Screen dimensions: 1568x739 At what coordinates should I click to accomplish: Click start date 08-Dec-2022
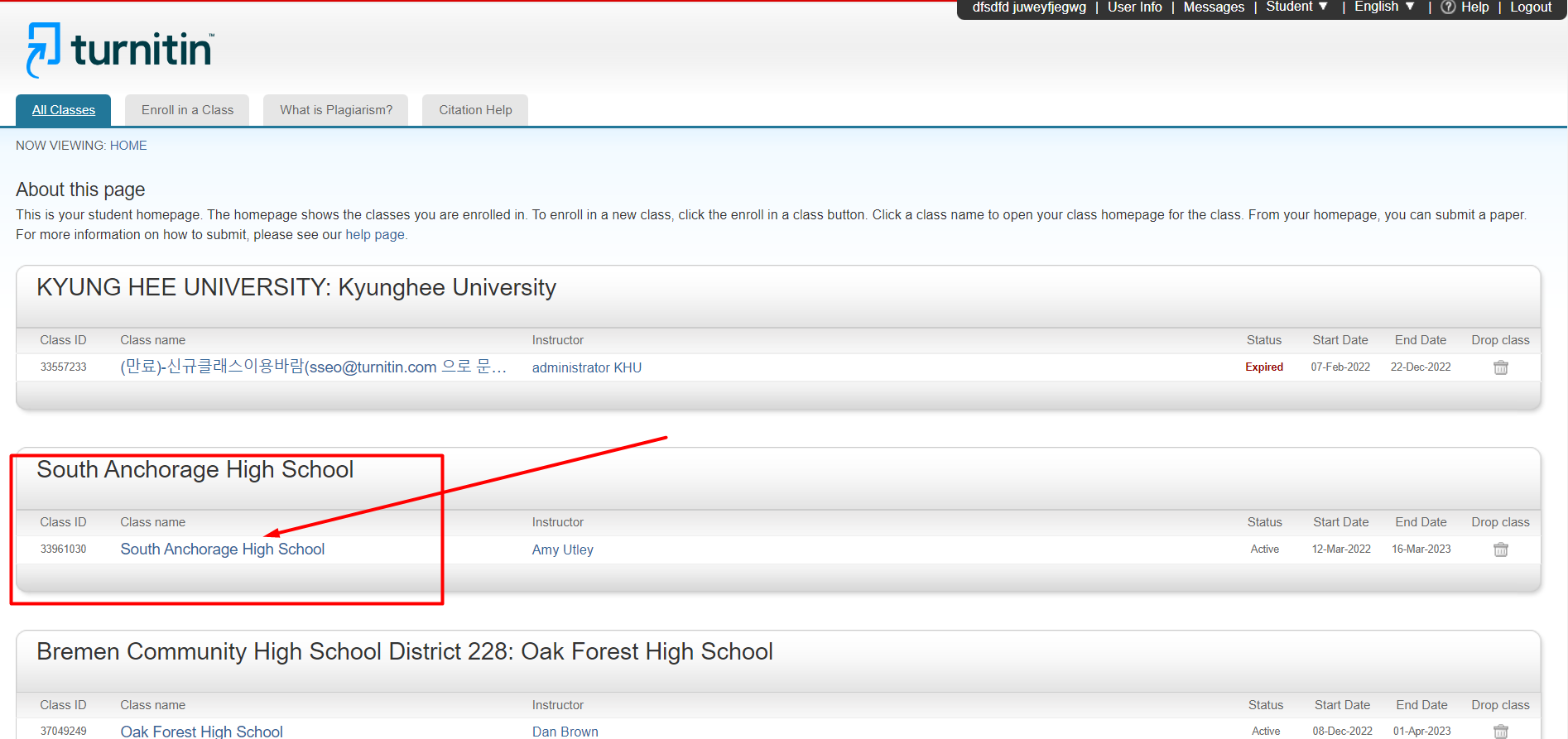click(x=1342, y=731)
